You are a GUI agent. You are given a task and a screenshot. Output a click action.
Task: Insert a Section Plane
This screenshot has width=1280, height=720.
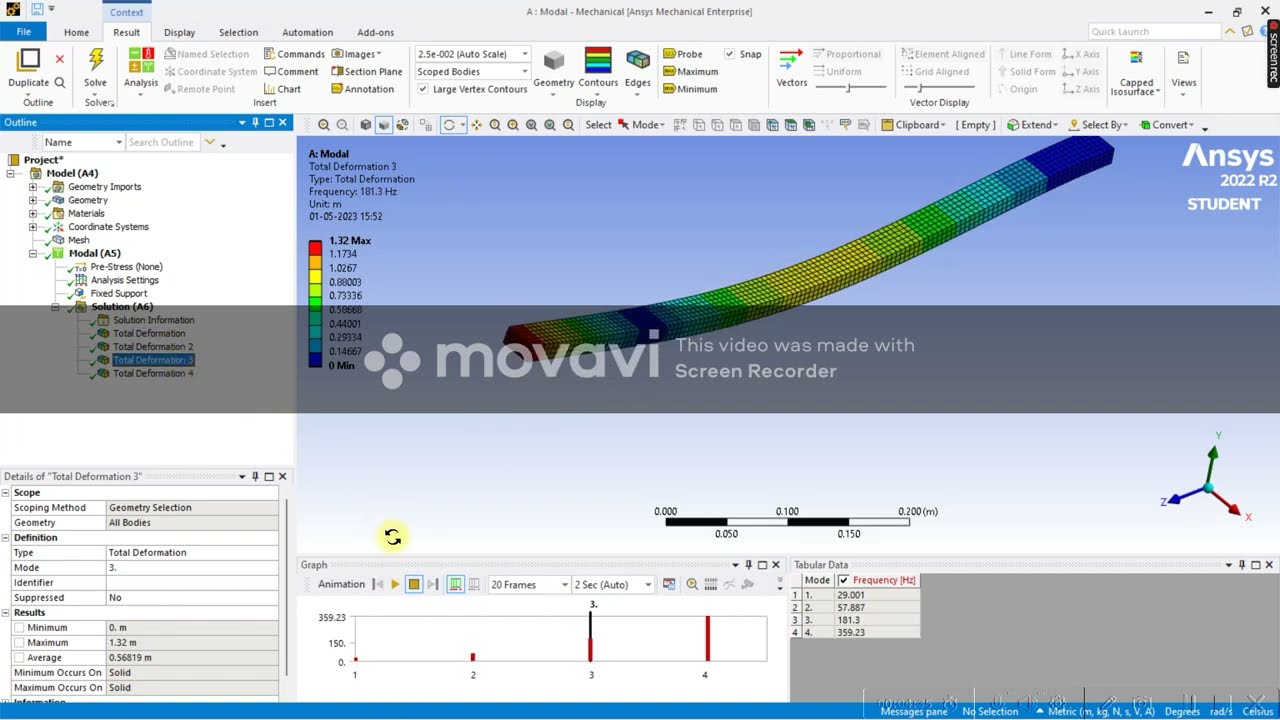pos(366,71)
